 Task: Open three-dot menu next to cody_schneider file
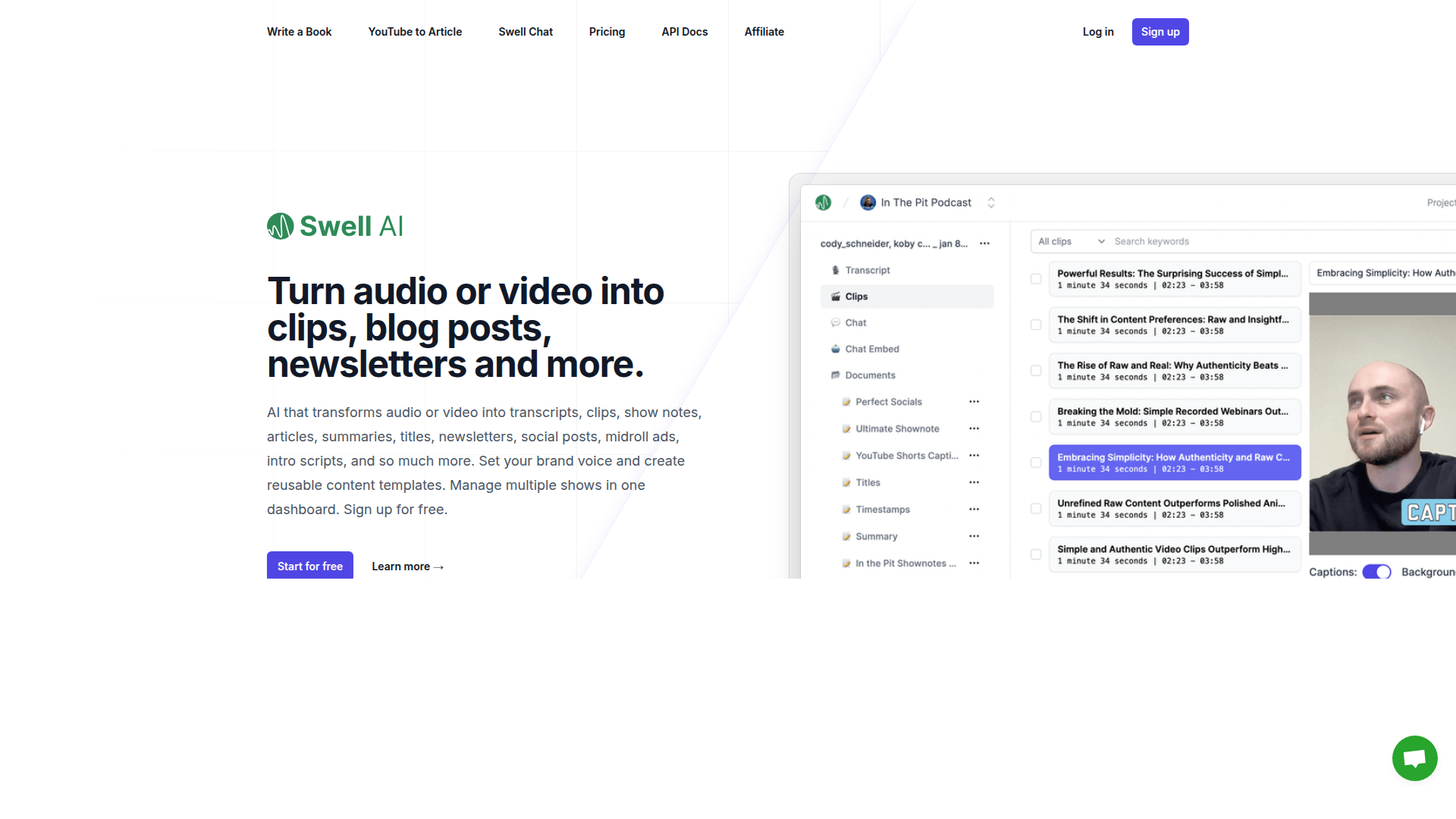point(984,243)
